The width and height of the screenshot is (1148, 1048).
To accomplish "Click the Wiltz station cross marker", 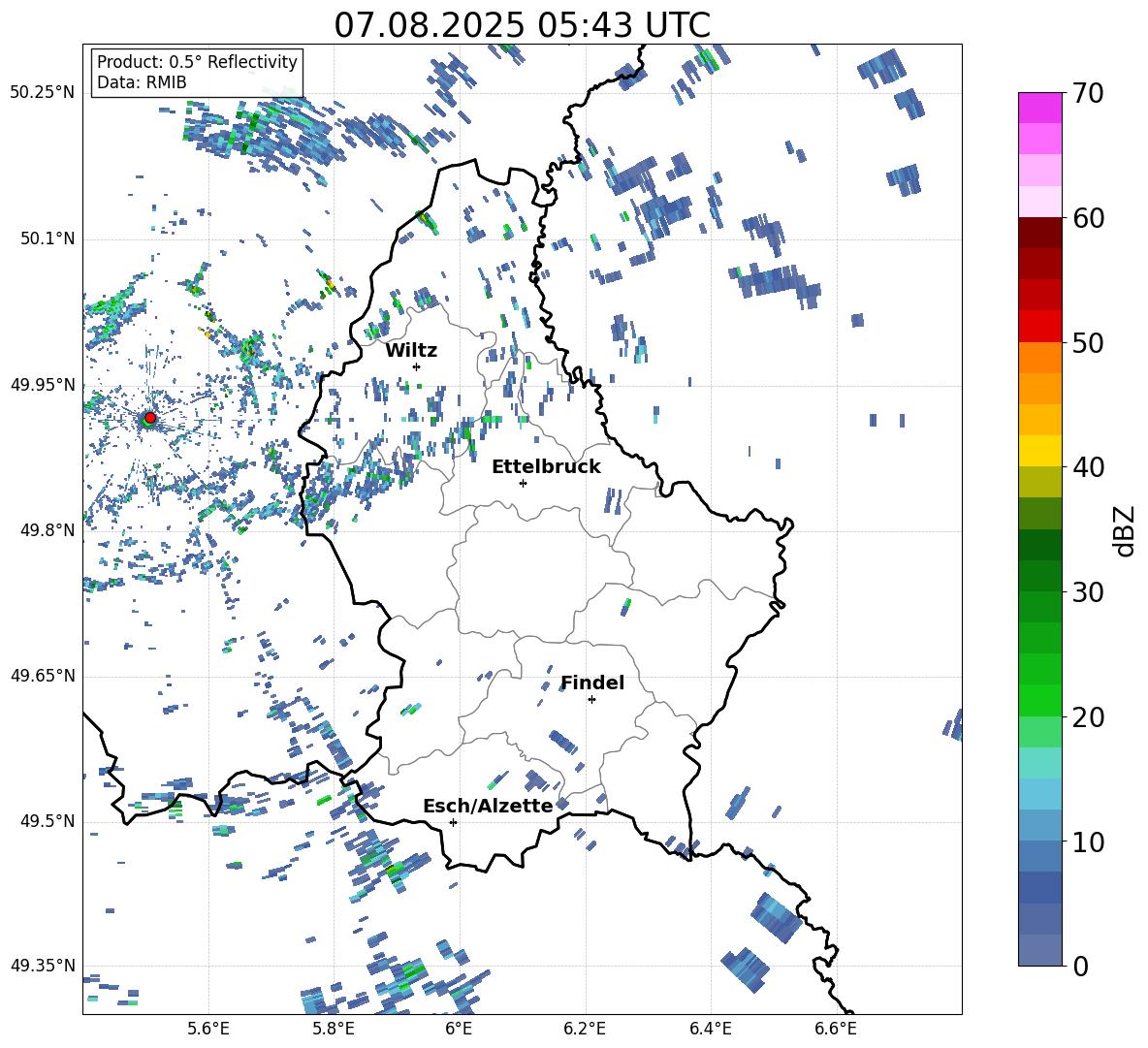I will tap(417, 366).
